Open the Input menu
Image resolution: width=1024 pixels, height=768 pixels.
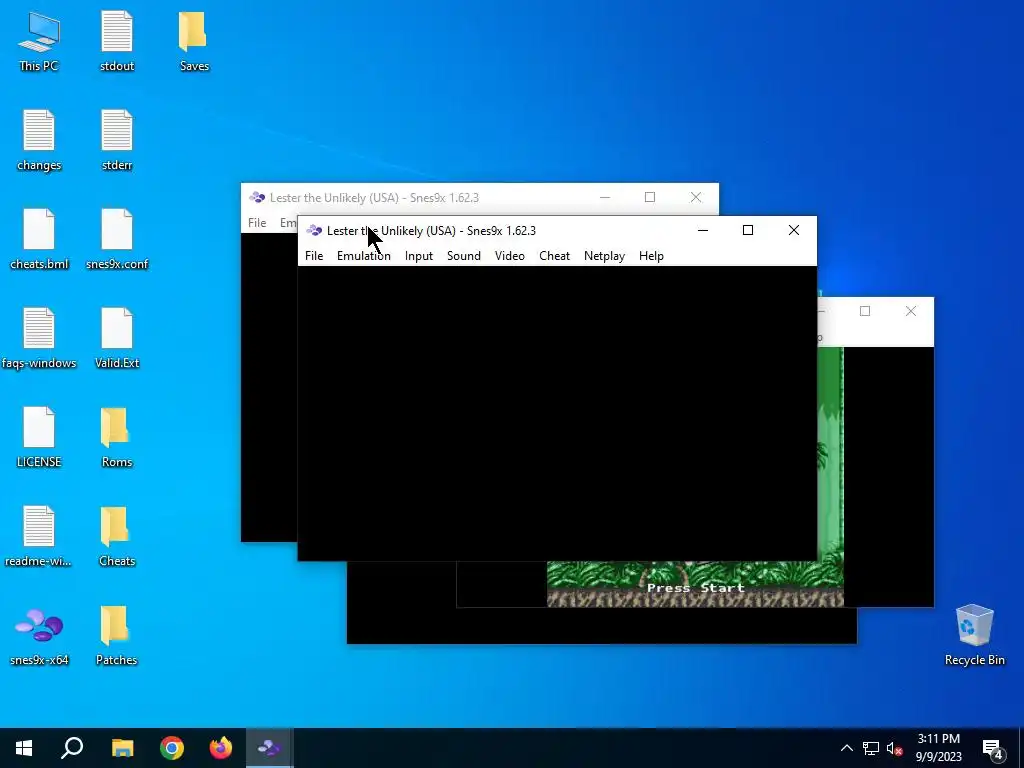click(419, 256)
